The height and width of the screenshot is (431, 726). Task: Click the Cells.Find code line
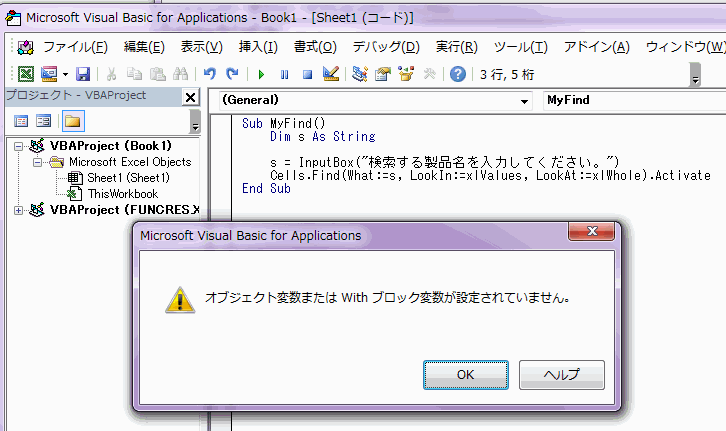pos(490,175)
